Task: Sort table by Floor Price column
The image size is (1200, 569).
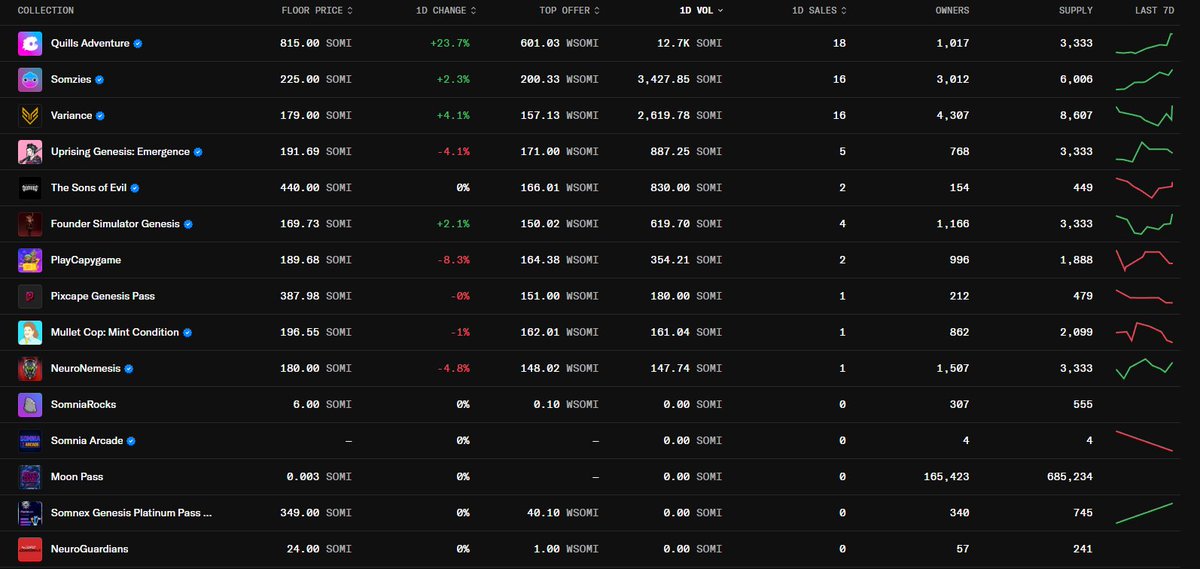Action: 316,10
